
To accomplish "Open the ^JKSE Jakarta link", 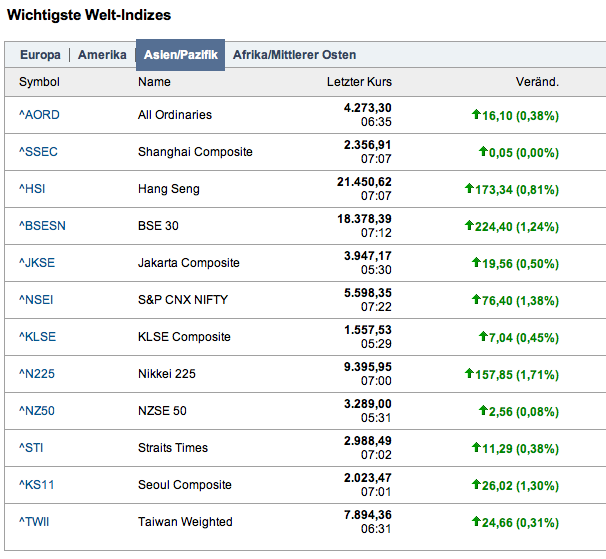I will pyautogui.click(x=38, y=263).
